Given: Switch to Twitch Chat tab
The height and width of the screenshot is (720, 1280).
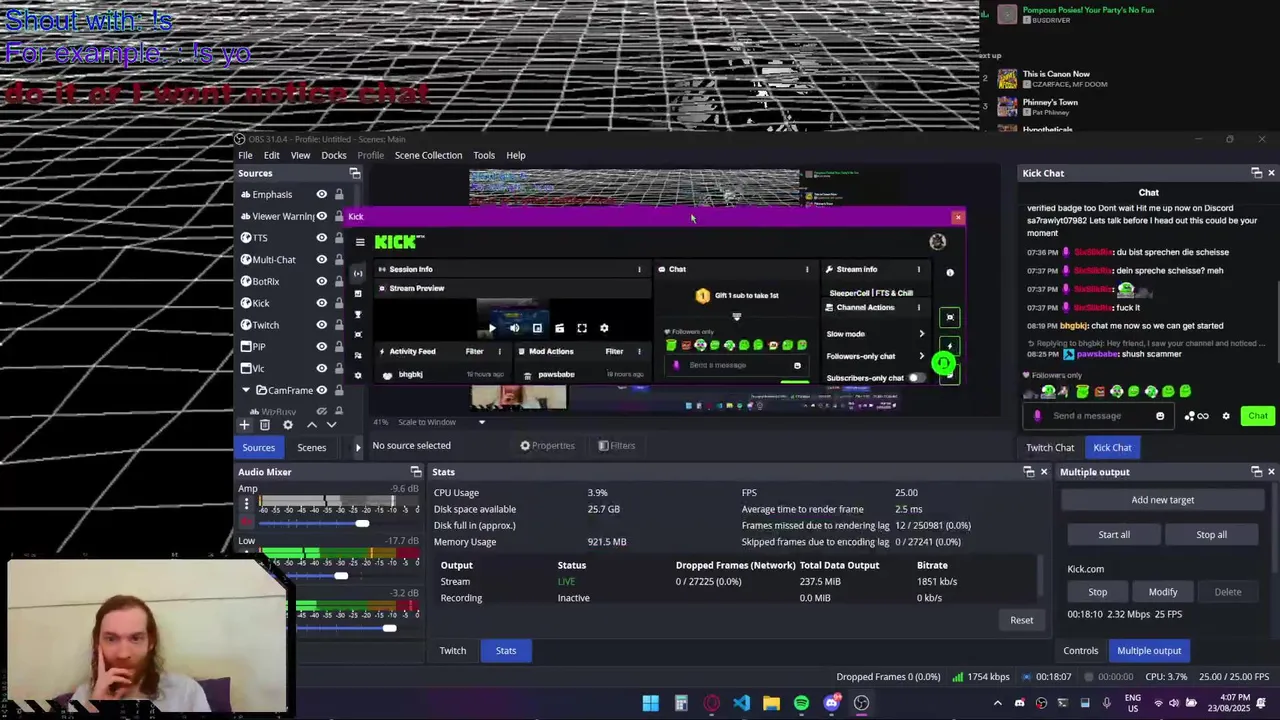Looking at the screenshot, I should 1050,448.
